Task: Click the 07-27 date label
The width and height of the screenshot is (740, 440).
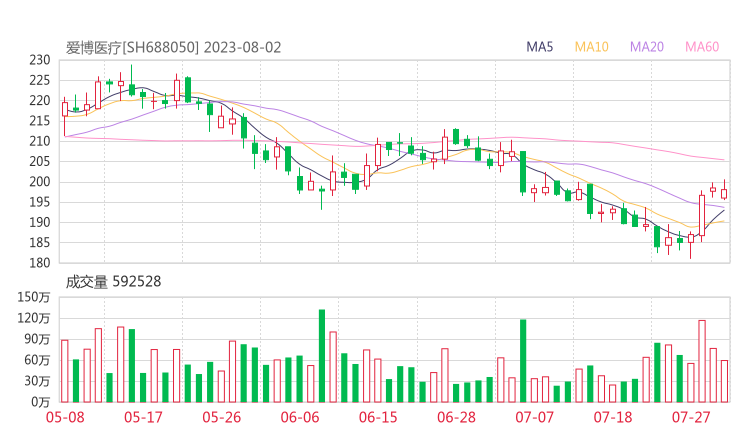Action: tap(691, 417)
